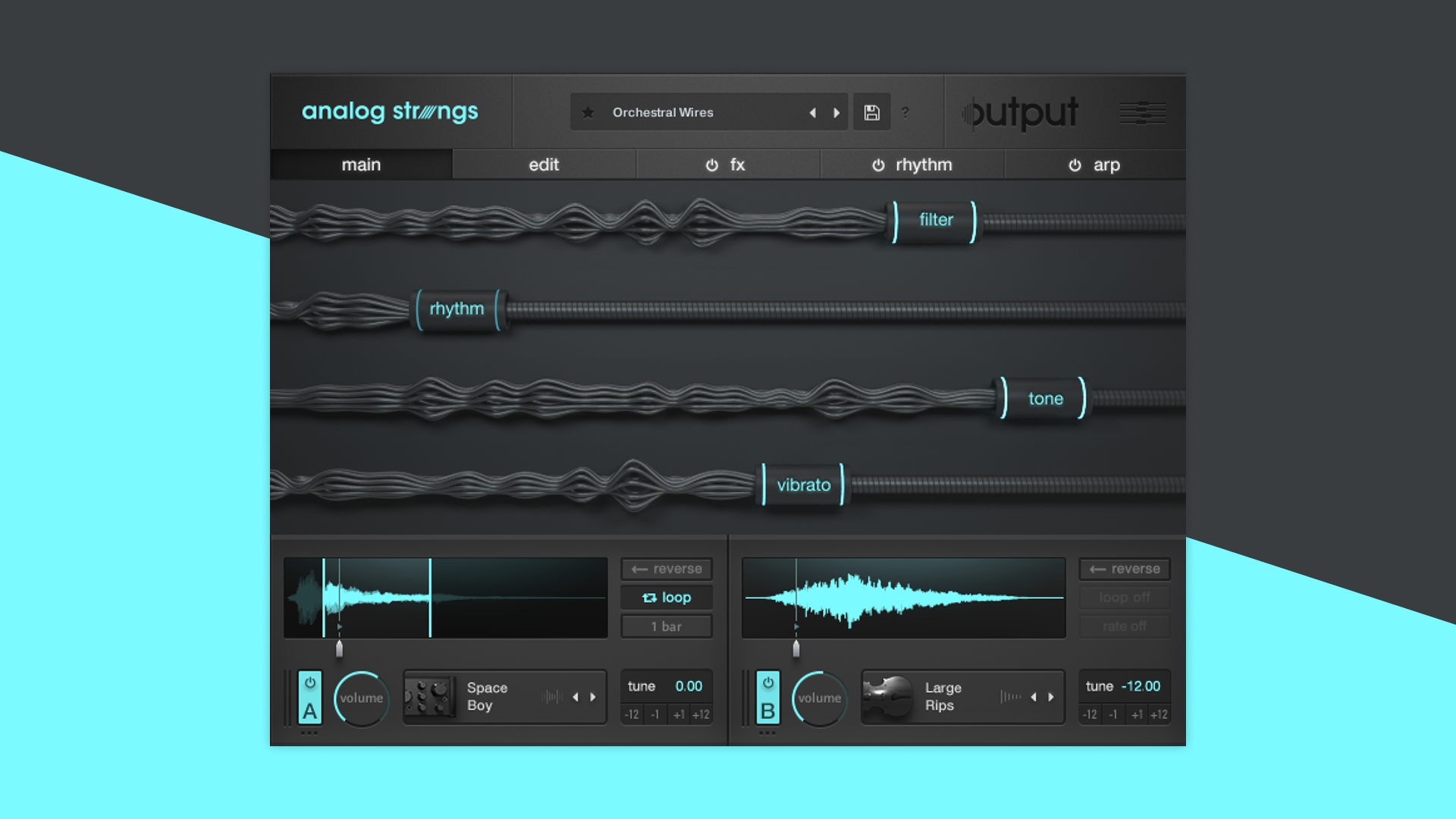The image size is (1456, 819).
Task: Toggle the rhythm power button
Action: [877, 164]
